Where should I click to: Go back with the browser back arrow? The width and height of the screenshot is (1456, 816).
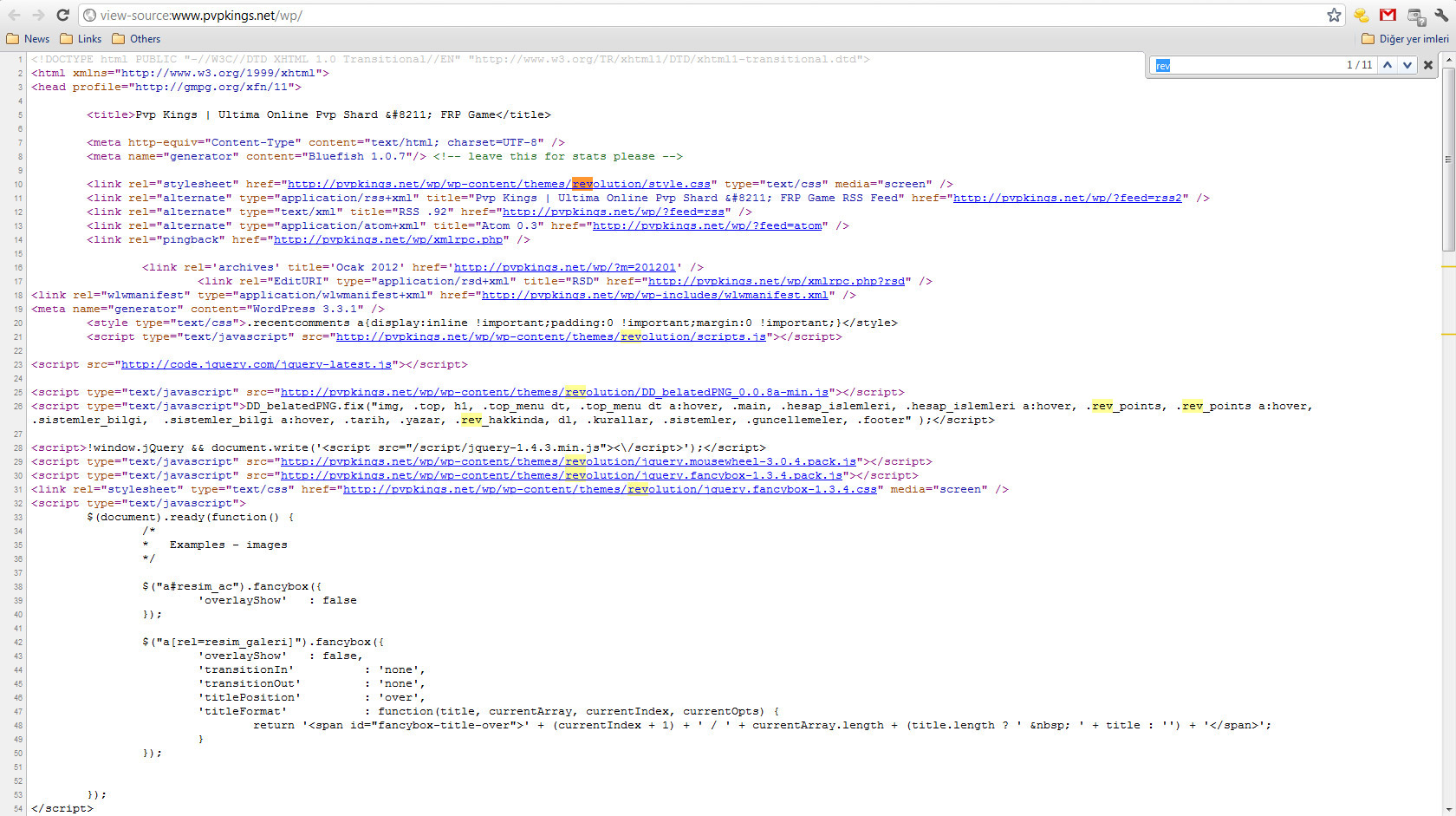pyautogui.click(x=15, y=15)
